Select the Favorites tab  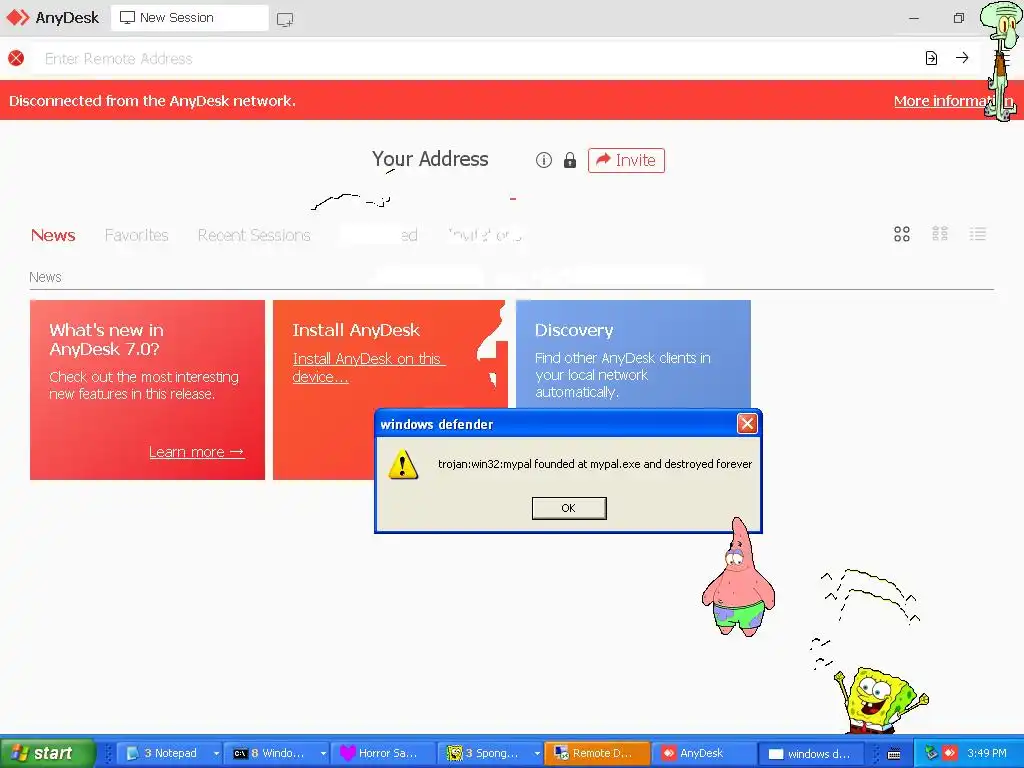pyautogui.click(x=136, y=235)
